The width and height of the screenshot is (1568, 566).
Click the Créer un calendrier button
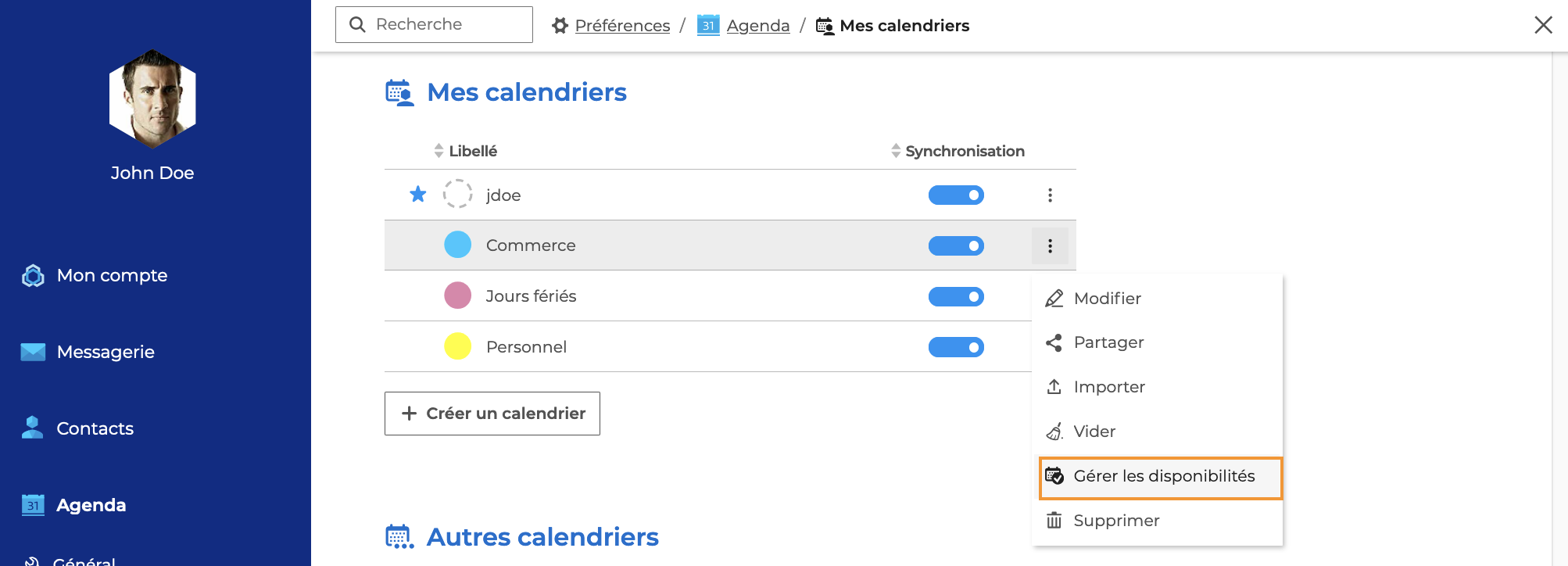492,414
